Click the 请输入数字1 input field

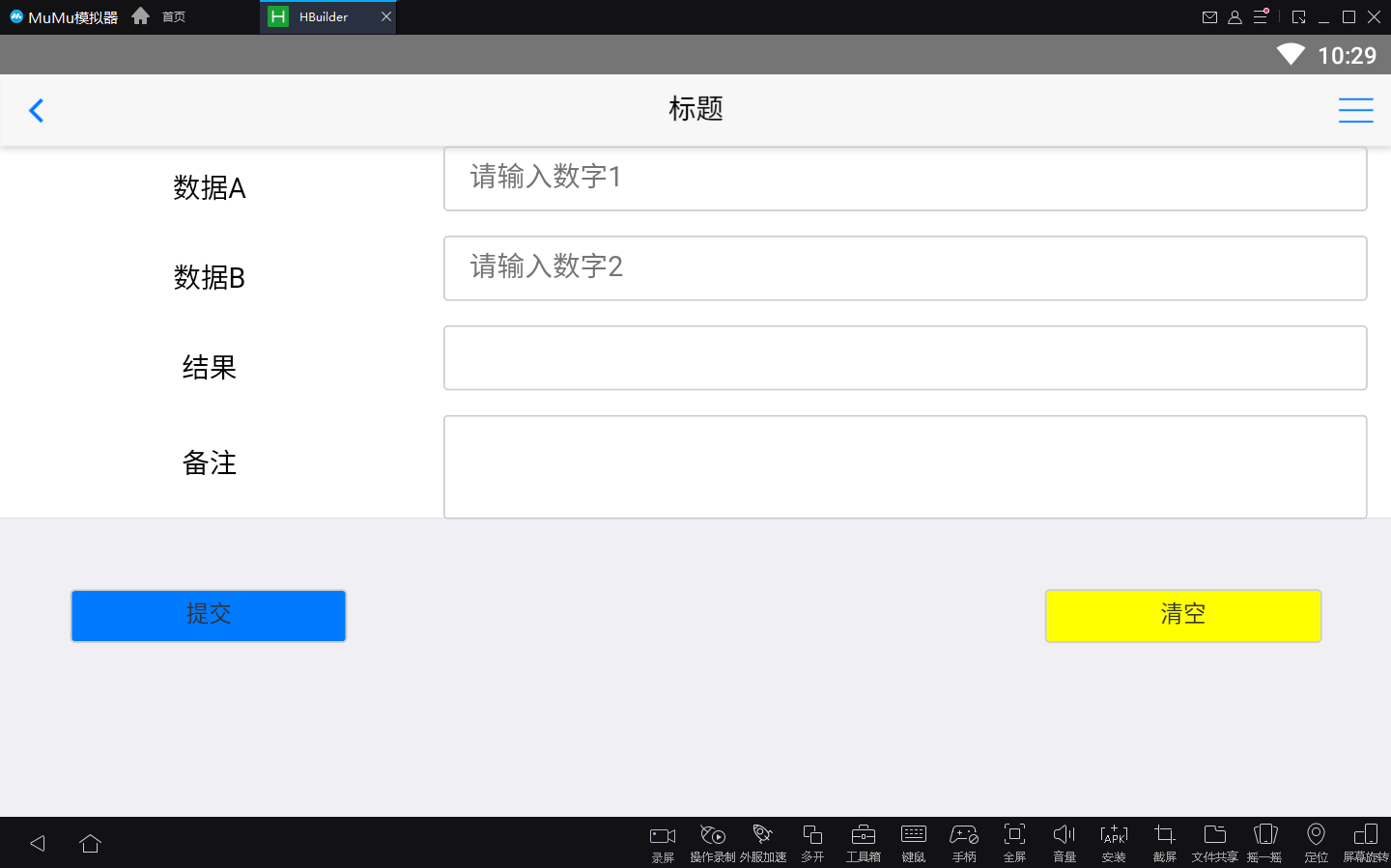click(x=905, y=178)
